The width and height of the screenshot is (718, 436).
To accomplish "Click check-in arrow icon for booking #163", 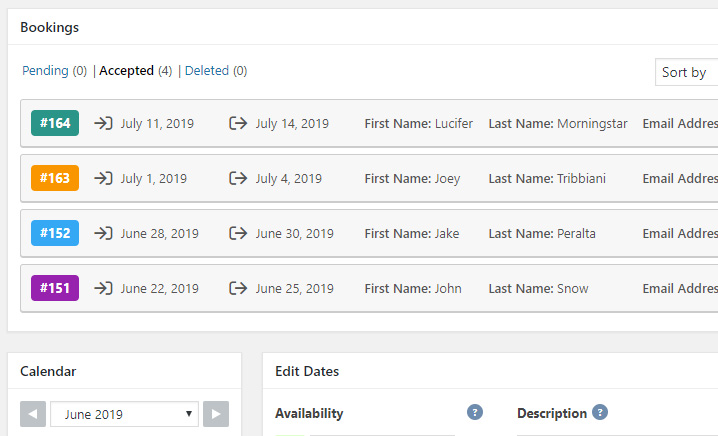I will [x=103, y=179].
